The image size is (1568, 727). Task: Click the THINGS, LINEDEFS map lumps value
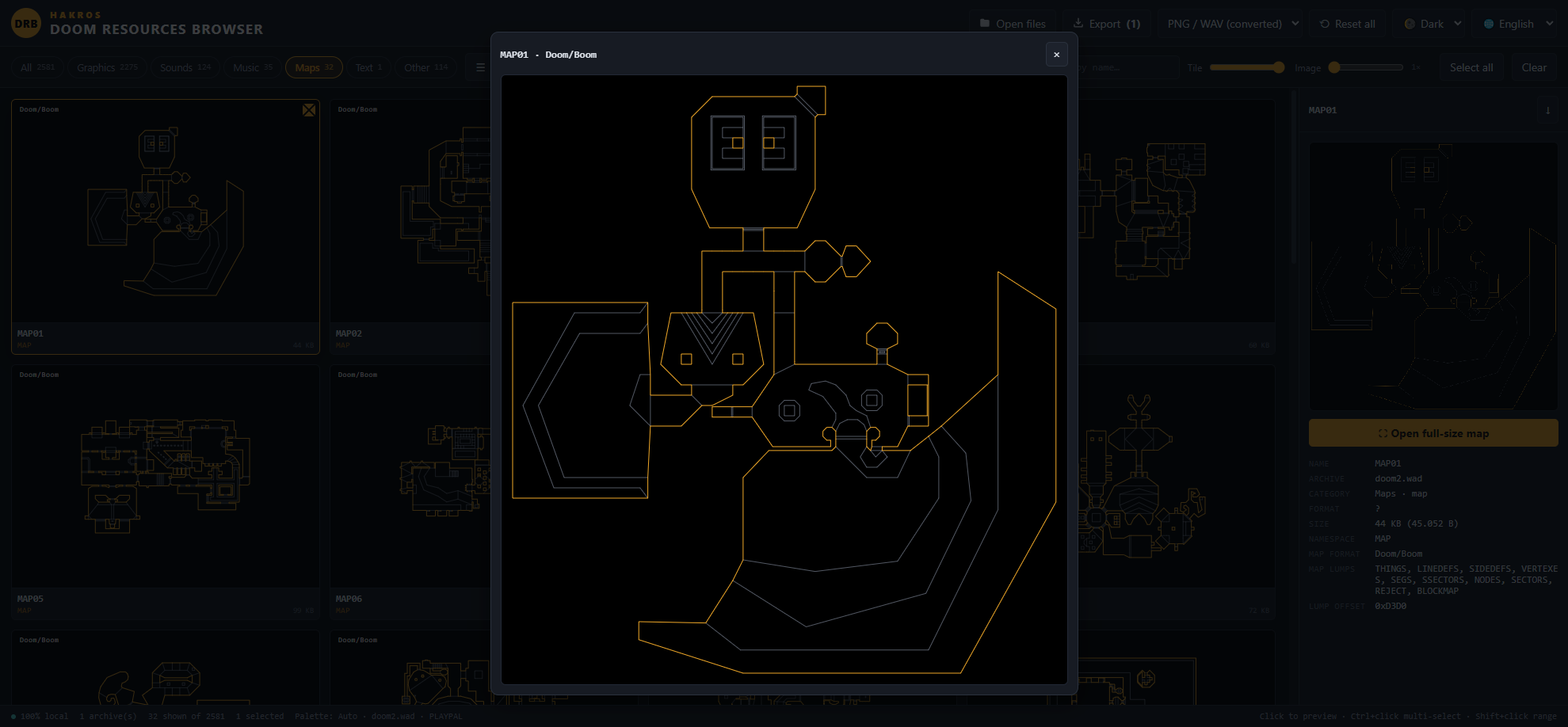coord(1466,580)
